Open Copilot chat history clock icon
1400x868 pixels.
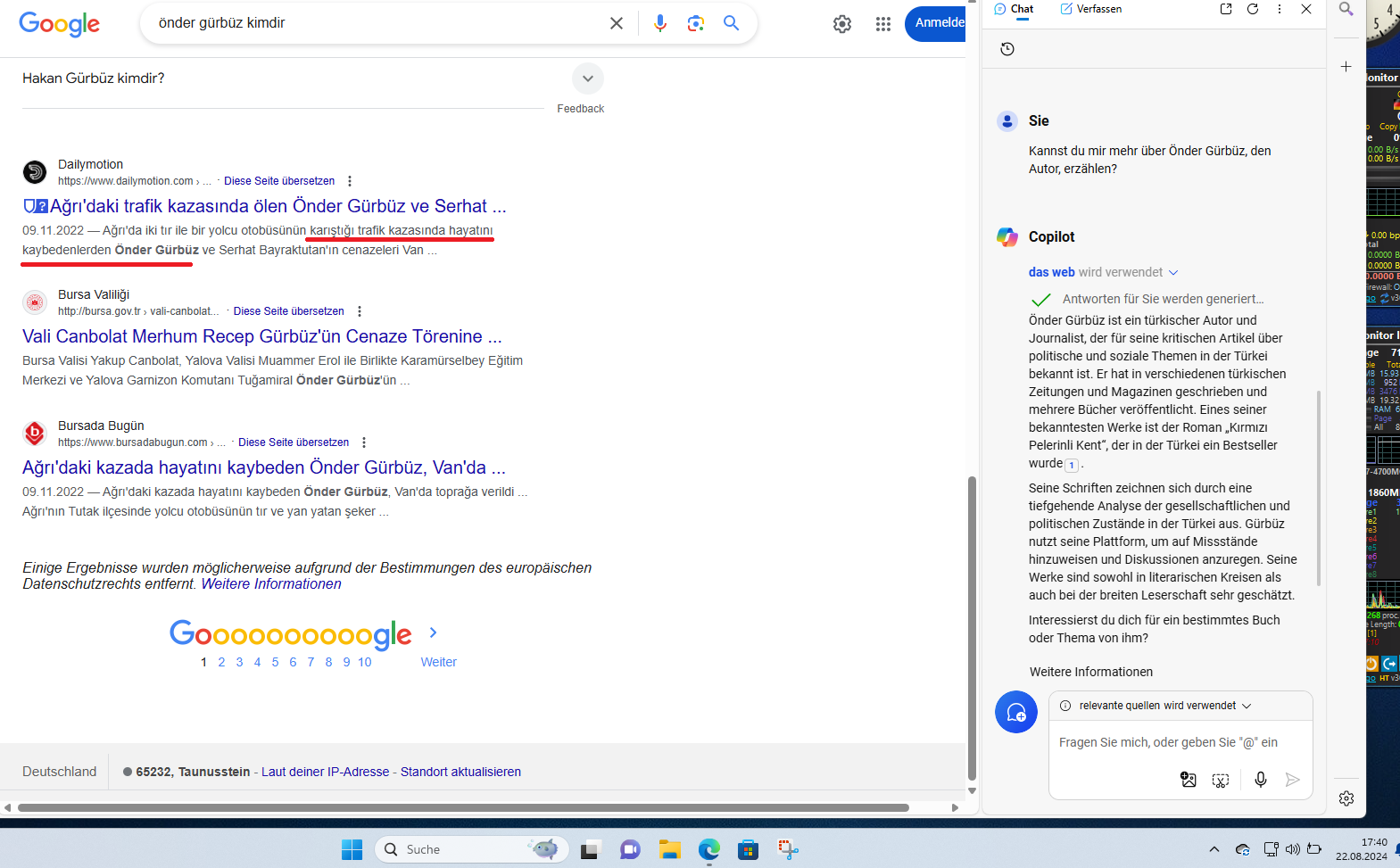click(1007, 49)
